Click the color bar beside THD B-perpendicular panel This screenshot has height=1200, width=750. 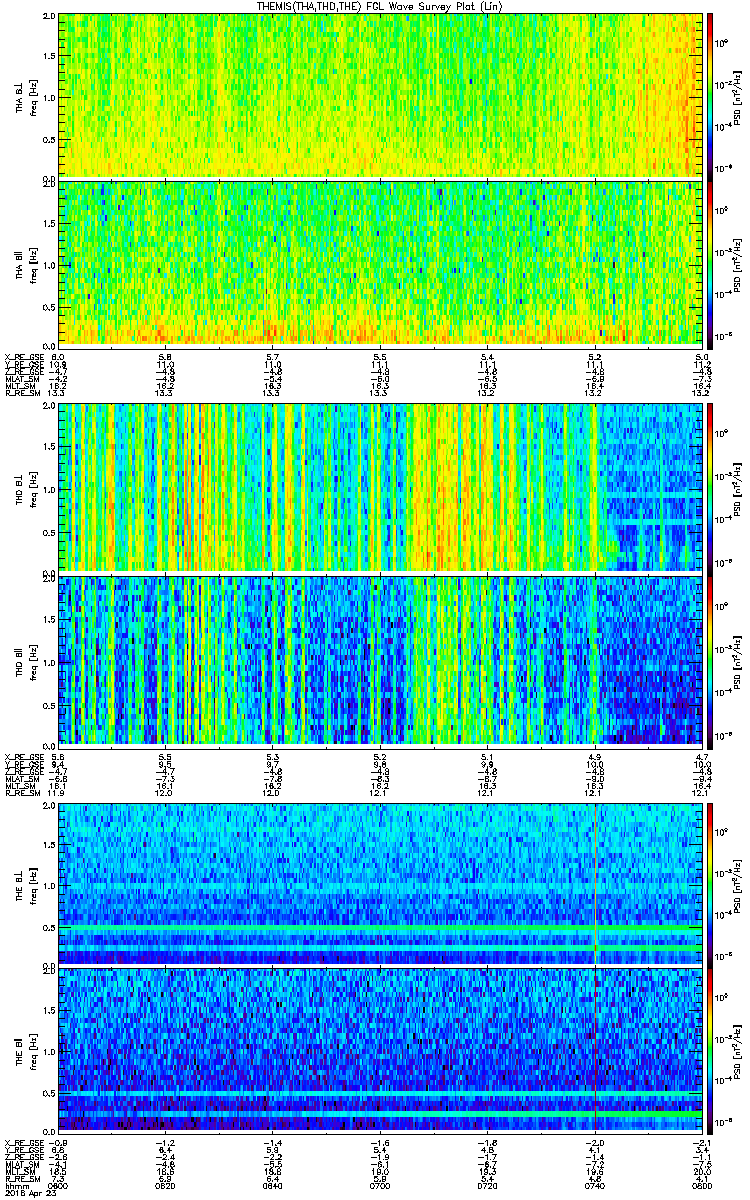[711, 487]
